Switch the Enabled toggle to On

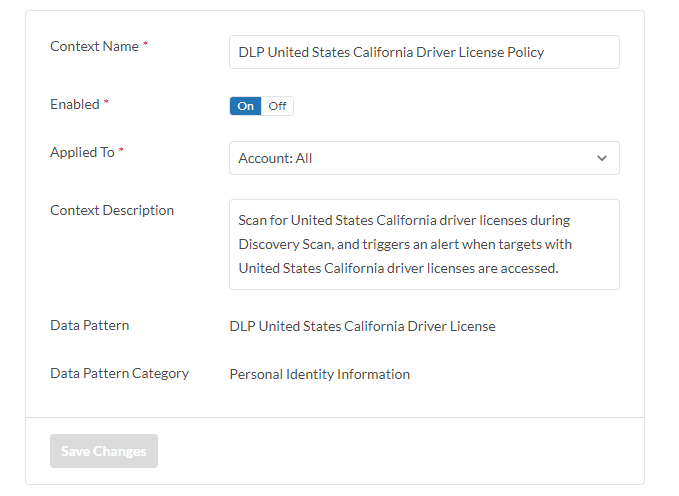coord(245,106)
